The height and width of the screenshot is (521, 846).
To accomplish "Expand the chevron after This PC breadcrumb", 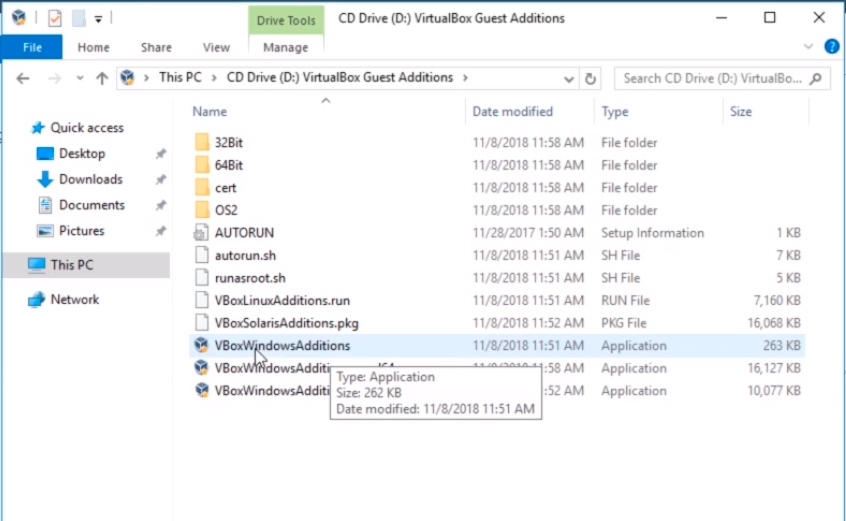I will (x=214, y=78).
